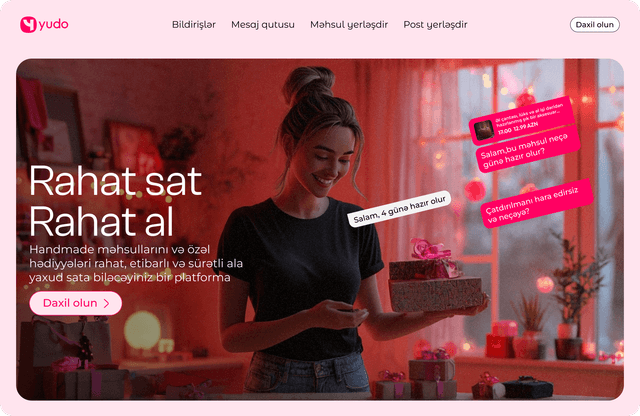Image resolution: width=640 pixels, height=416 pixels.
Task: Click the 'Rahat al' headline line
Action: 101,221
